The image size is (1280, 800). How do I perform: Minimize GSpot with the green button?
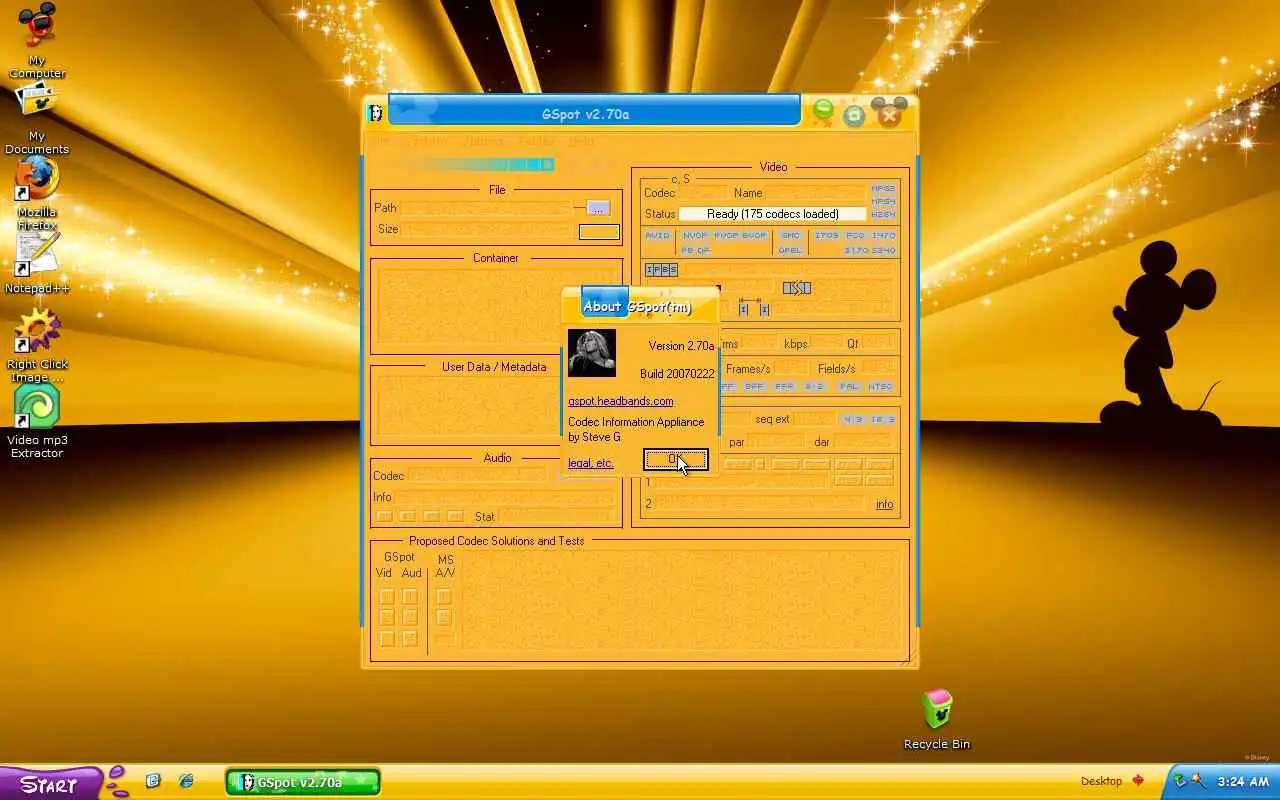pos(823,112)
